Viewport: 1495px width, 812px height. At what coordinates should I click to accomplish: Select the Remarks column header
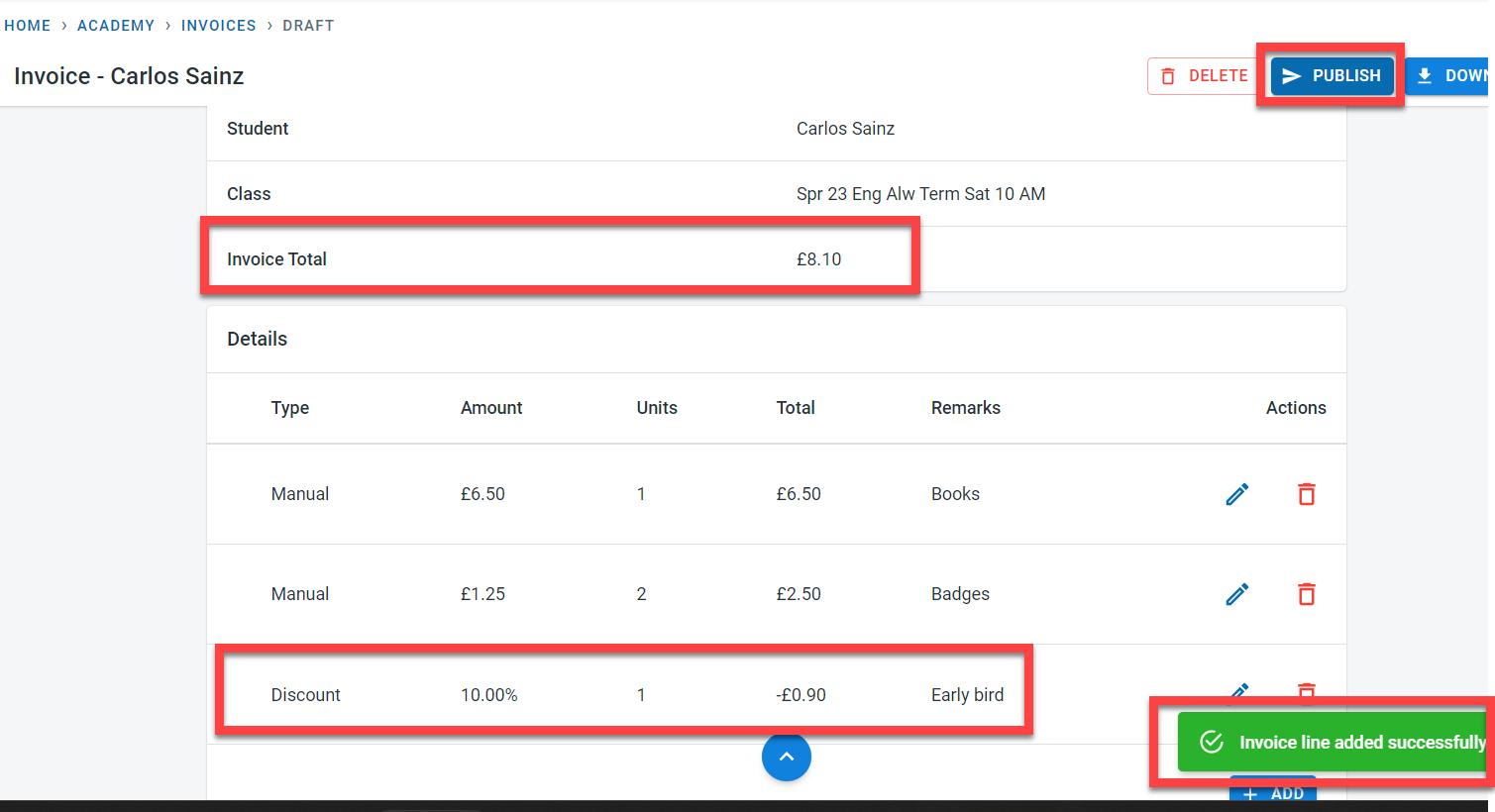pos(966,408)
